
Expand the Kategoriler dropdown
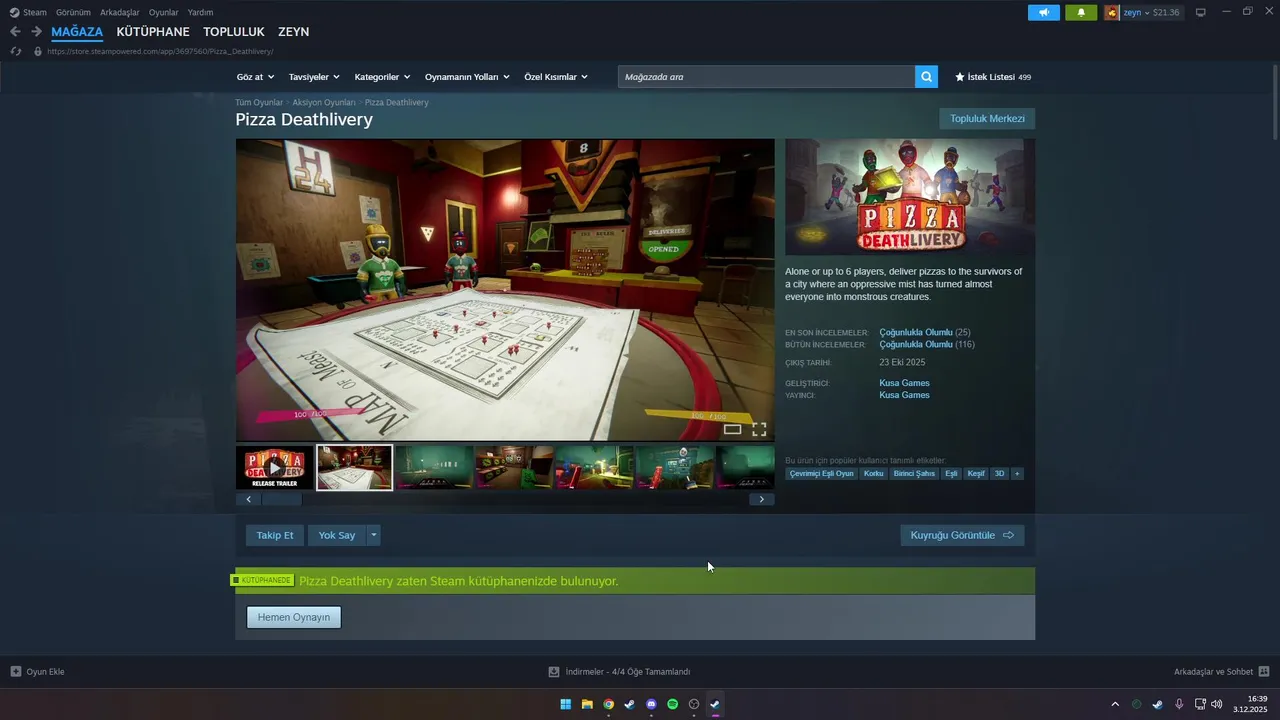(x=382, y=77)
